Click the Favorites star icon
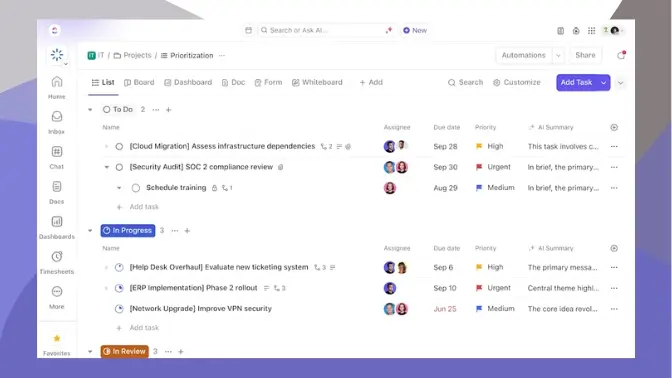 click(x=57, y=338)
